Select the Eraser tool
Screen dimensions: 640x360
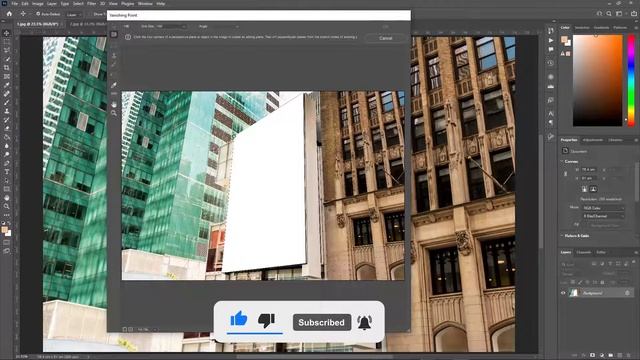7,129
